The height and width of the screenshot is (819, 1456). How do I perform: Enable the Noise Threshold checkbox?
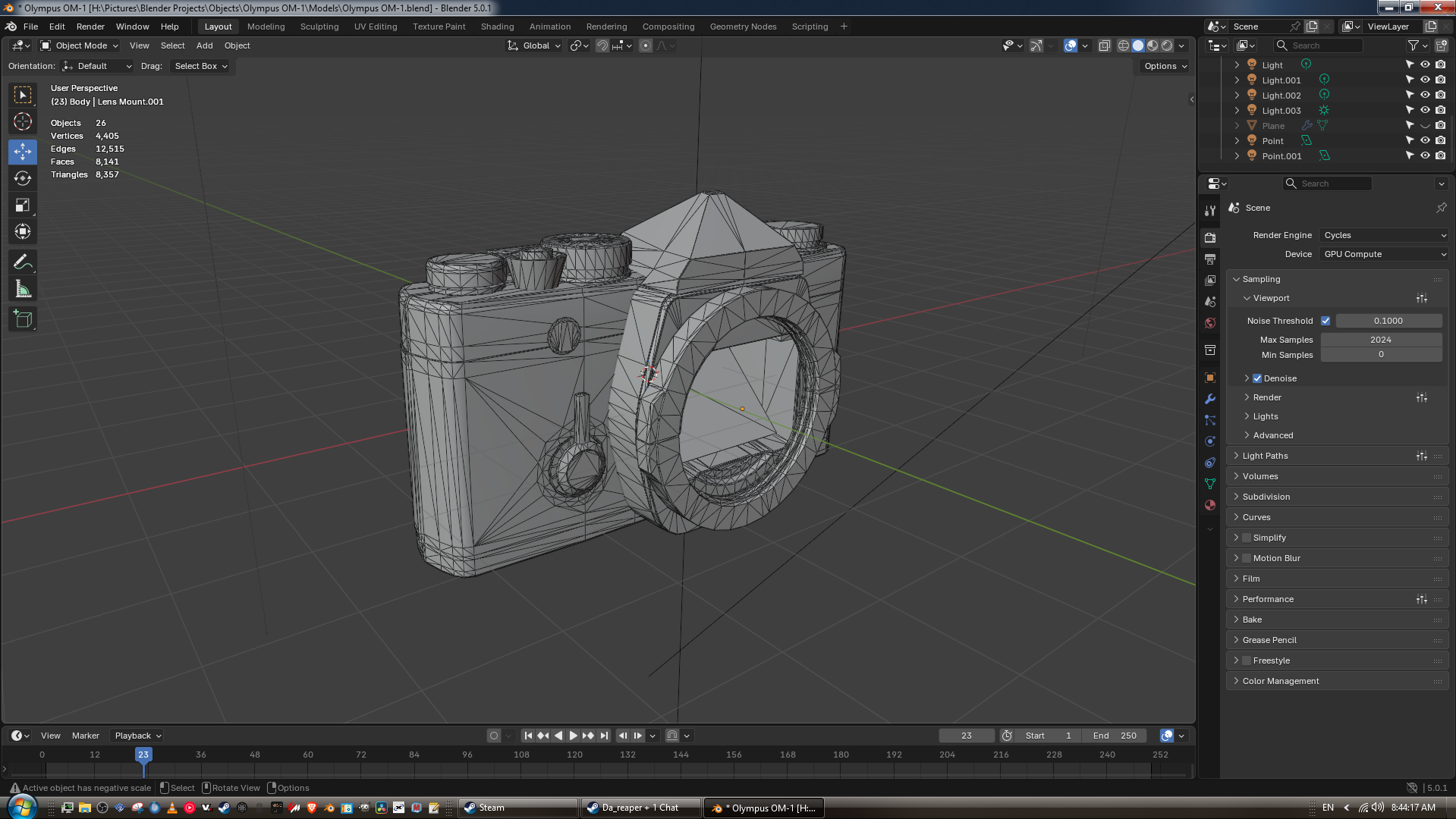pos(1325,321)
